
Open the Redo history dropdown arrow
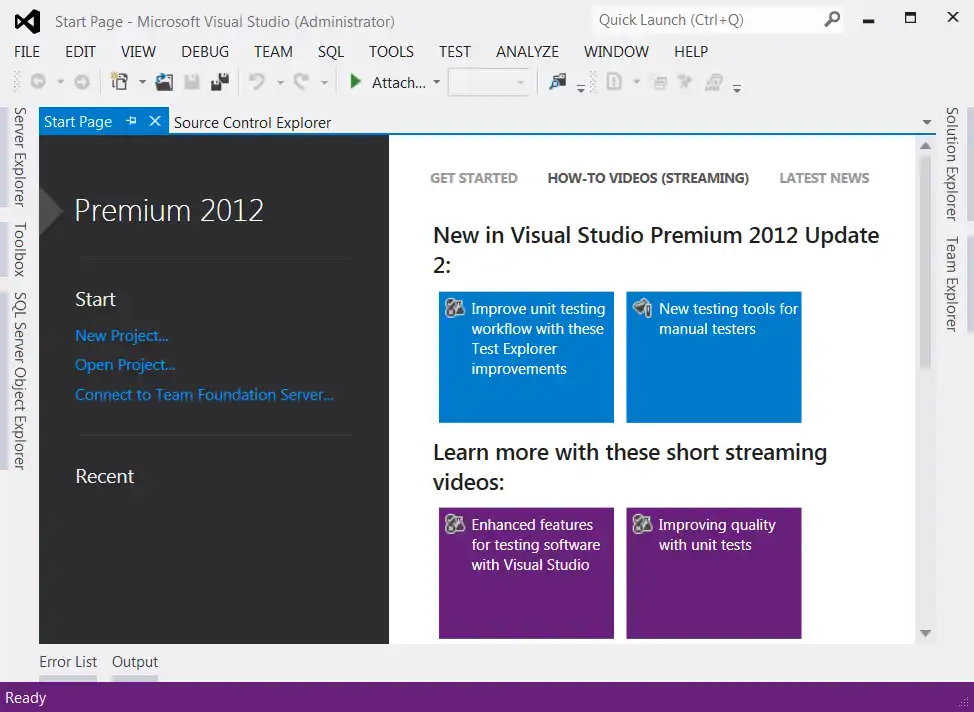point(324,81)
